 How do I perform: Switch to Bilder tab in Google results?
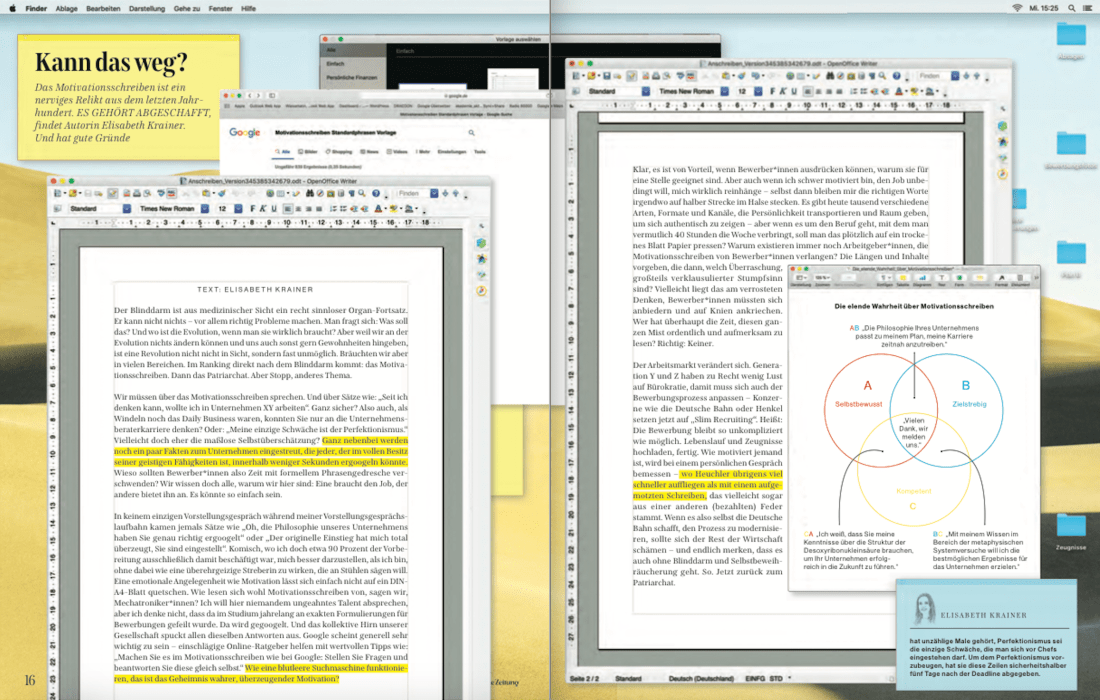point(312,152)
